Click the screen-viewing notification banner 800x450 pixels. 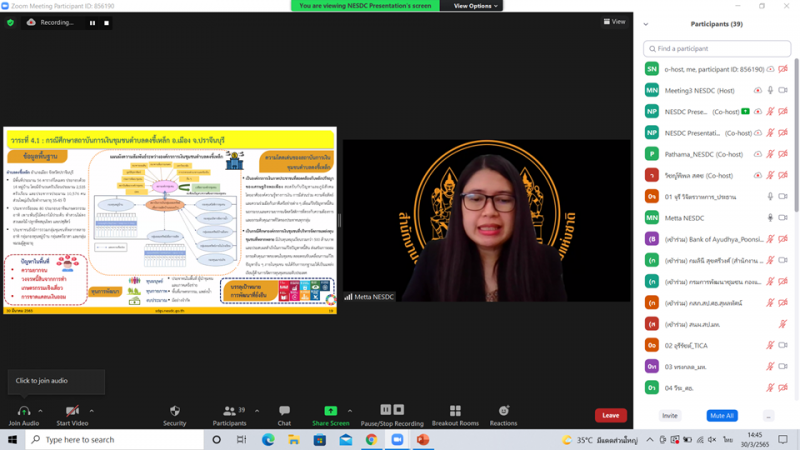365,6
